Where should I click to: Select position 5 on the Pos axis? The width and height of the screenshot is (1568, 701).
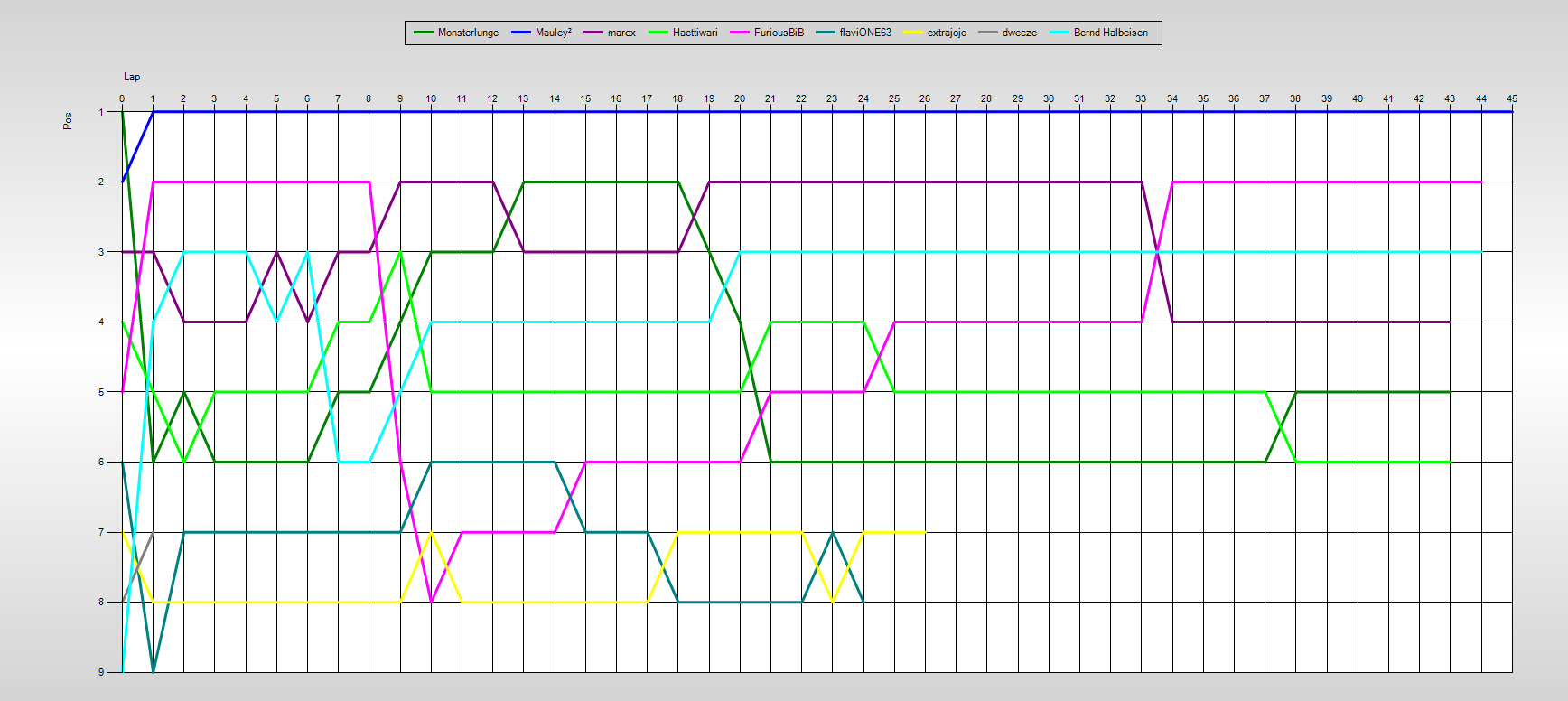click(x=100, y=392)
